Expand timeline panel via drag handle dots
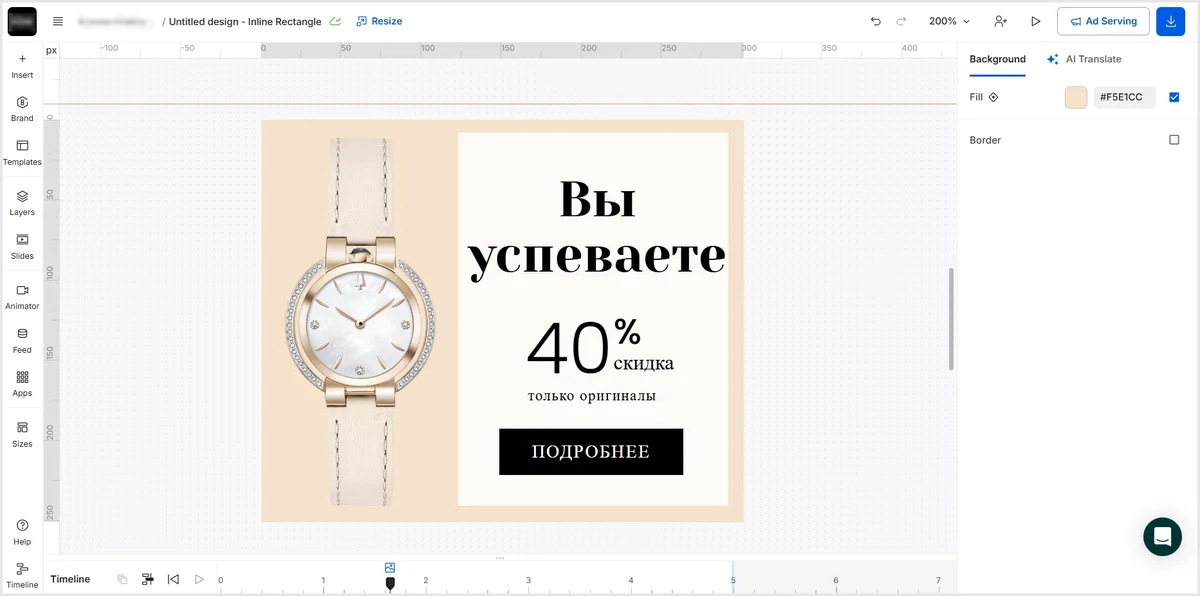Screen dimensions: 1200x596 [x=500, y=558]
